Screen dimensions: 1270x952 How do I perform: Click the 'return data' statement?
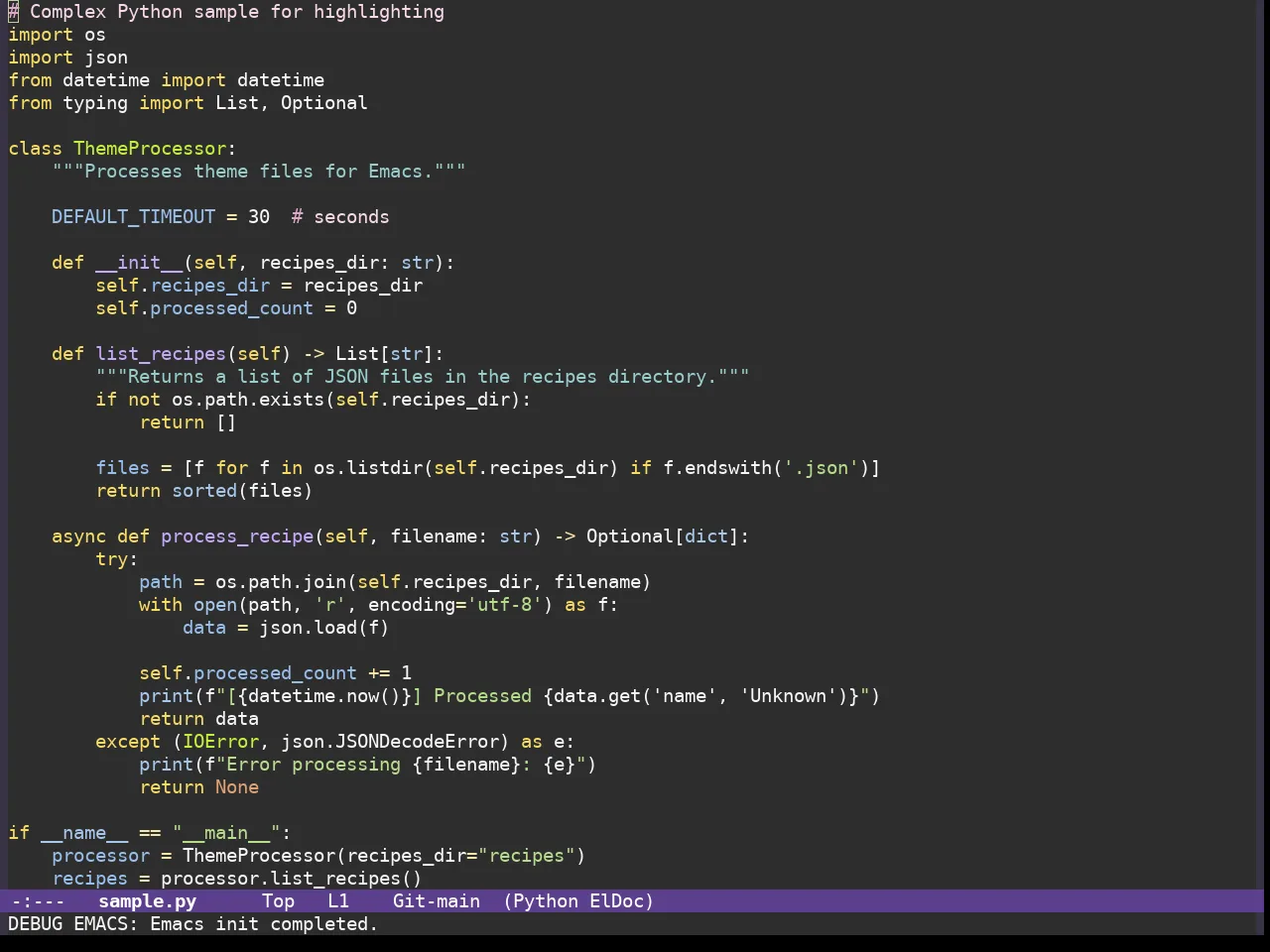198,719
